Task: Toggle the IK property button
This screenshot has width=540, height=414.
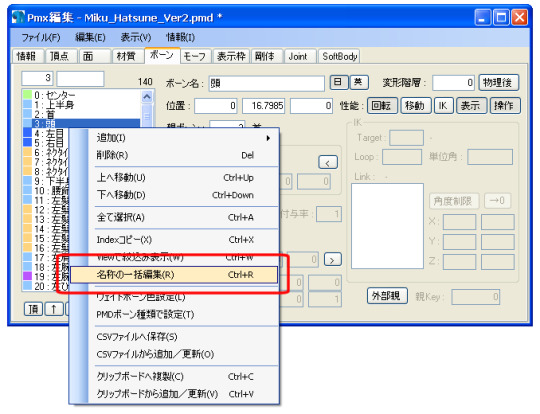Action: tap(443, 106)
